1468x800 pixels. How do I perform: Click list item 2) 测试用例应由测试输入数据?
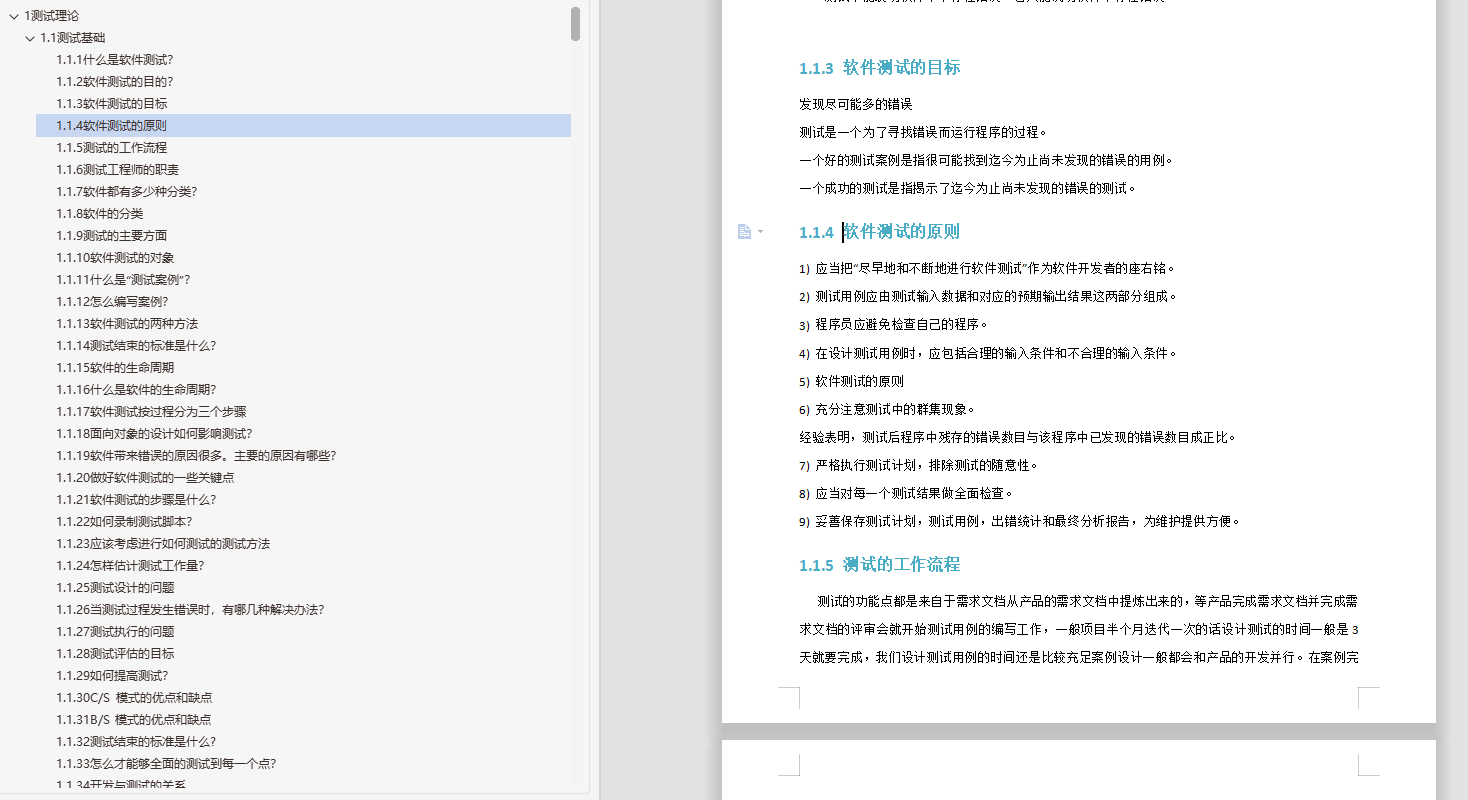click(x=989, y=296)
